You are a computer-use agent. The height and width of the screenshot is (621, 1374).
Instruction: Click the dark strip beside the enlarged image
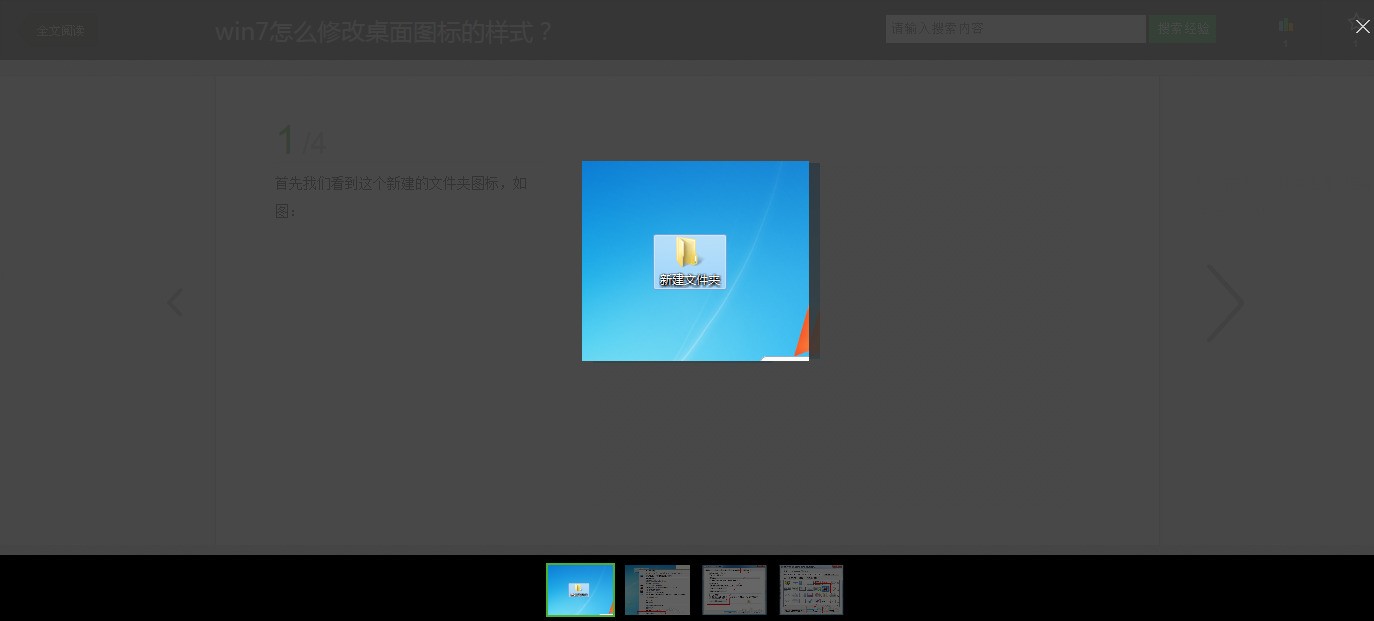[814, 260]
